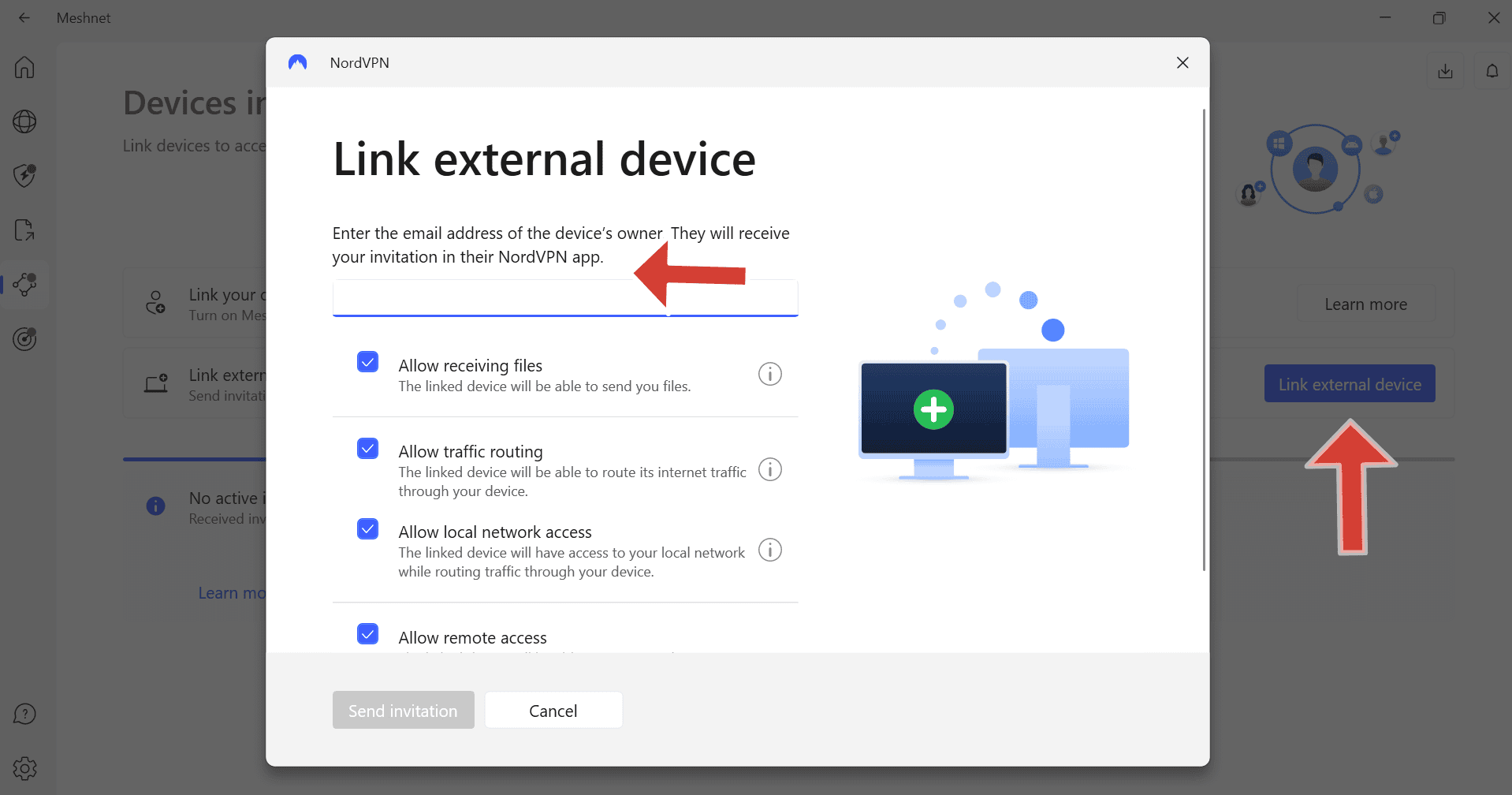Viewport: 1512px width, 795px height.
Task: Uncheck Allow receiving files checkbox
Action: (x=367, y=362)
